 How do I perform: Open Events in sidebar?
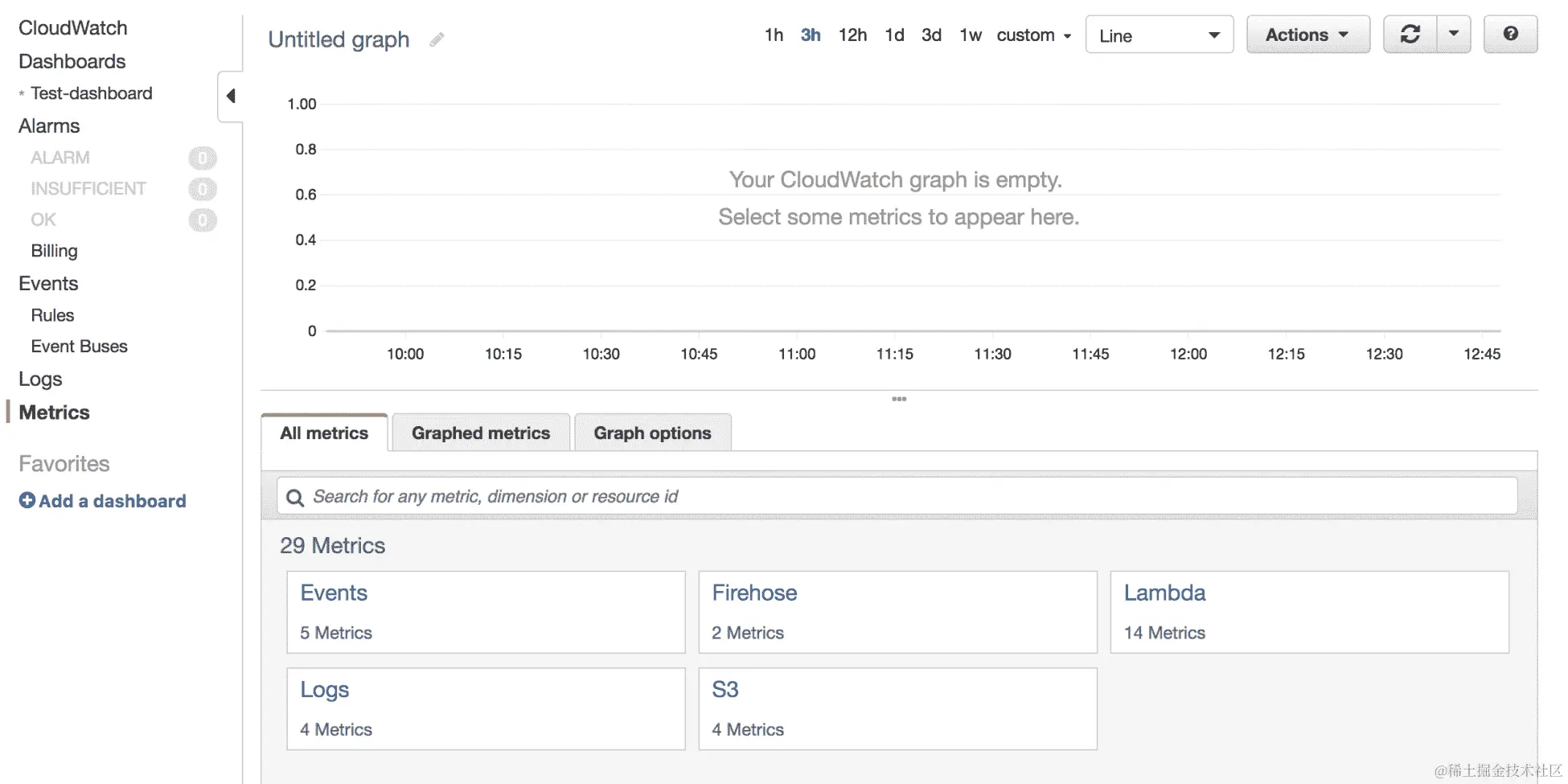point(48,284)
